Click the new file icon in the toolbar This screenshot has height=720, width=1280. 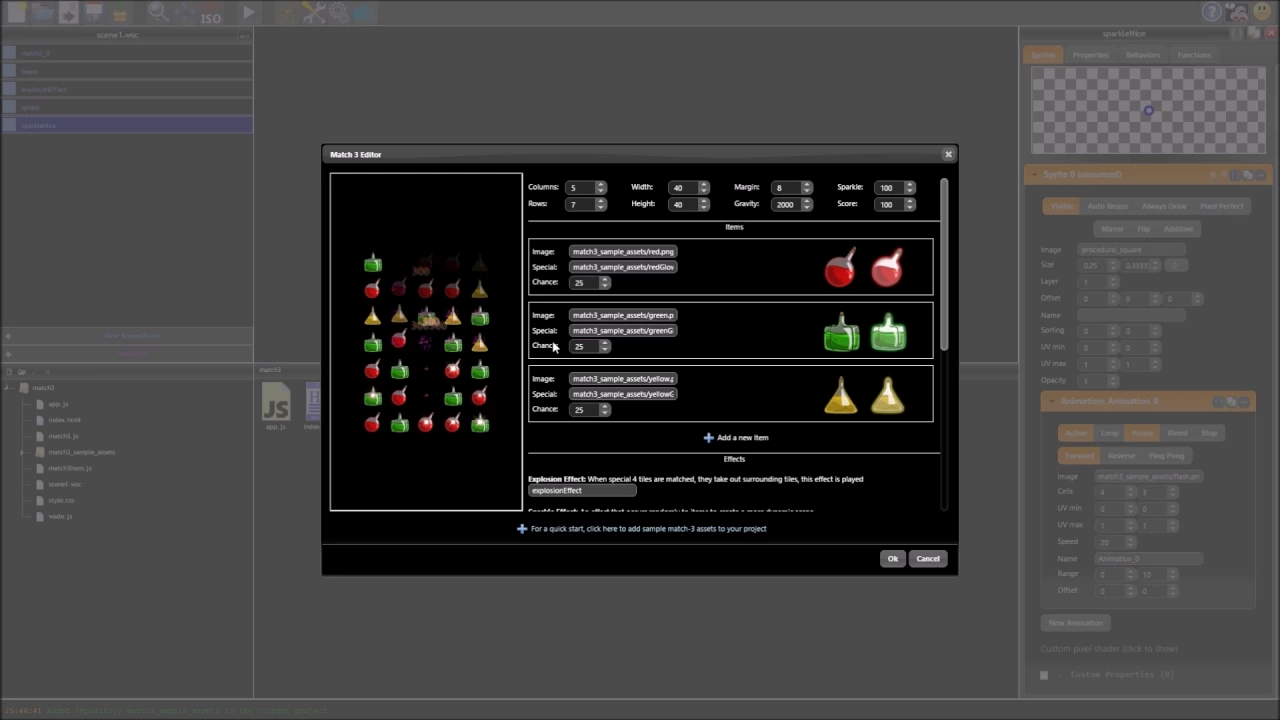(x=15, y=13)
